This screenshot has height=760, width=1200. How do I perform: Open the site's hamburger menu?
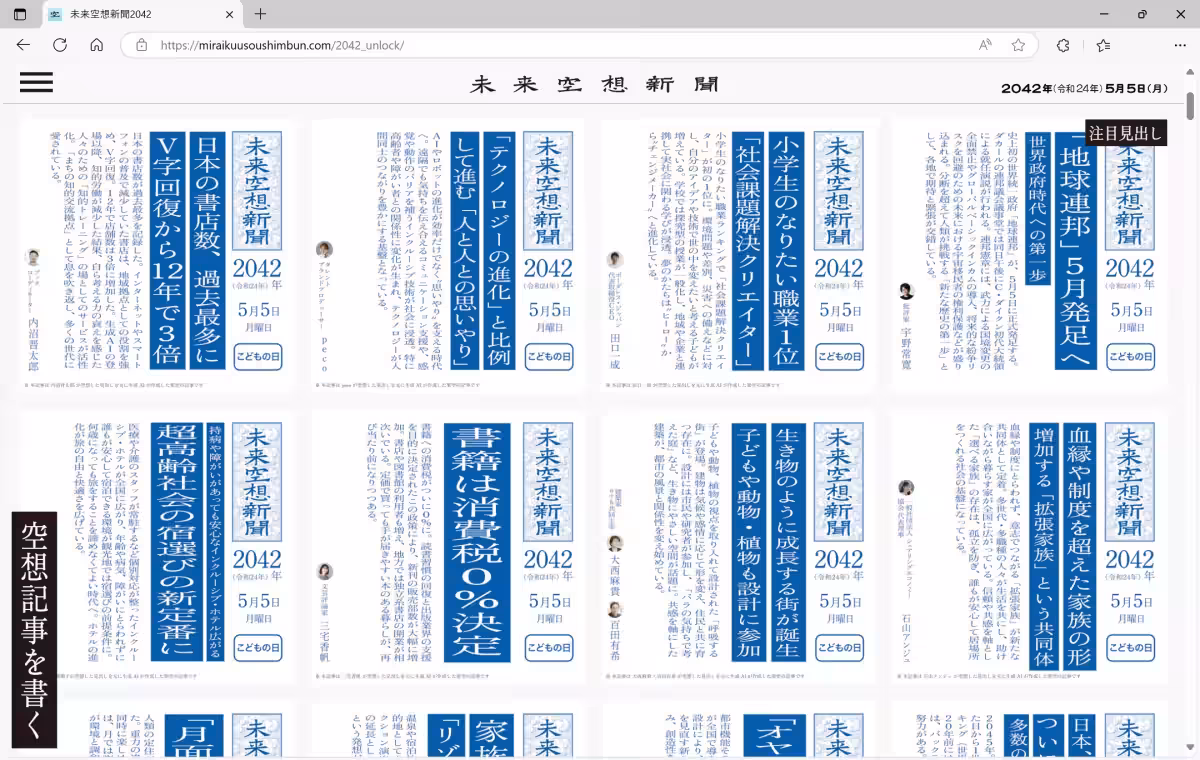[36, 82]
